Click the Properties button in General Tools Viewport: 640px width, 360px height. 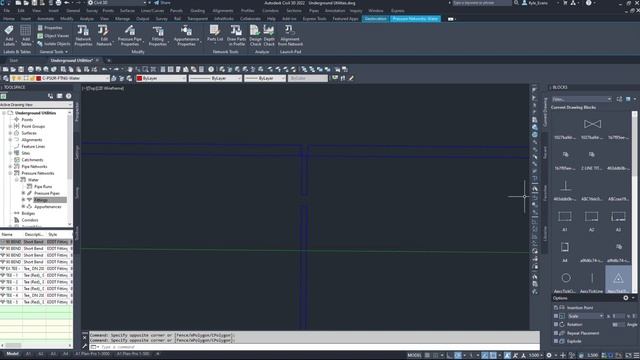click(50, 28)
